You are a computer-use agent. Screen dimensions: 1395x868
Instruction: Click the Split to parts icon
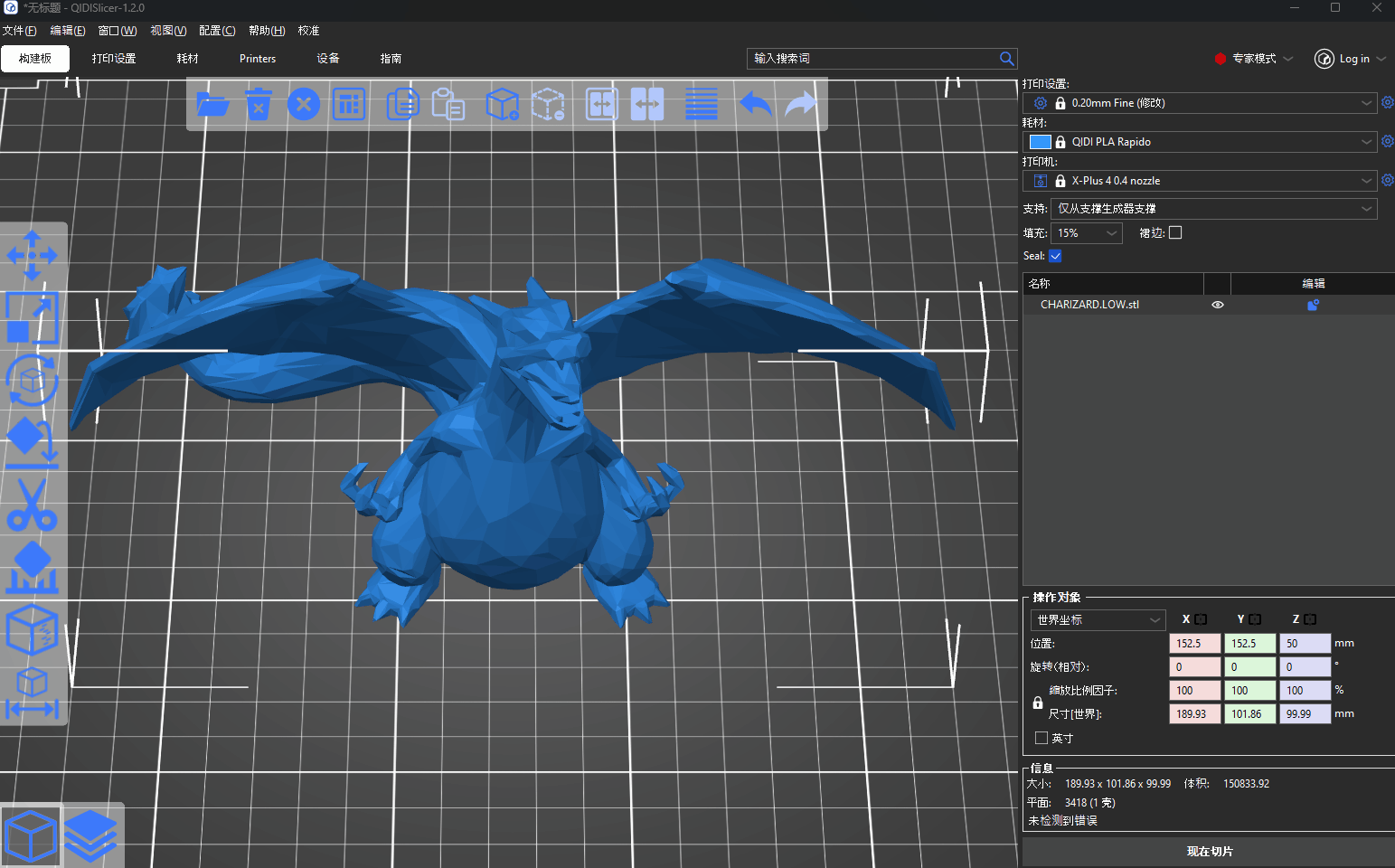[x=647, y=105]
